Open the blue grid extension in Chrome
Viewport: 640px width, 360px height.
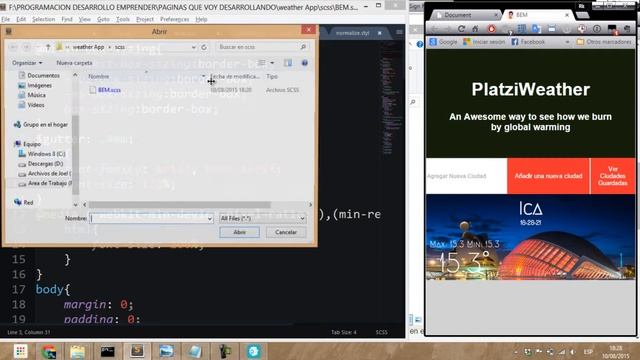[522, 29]
